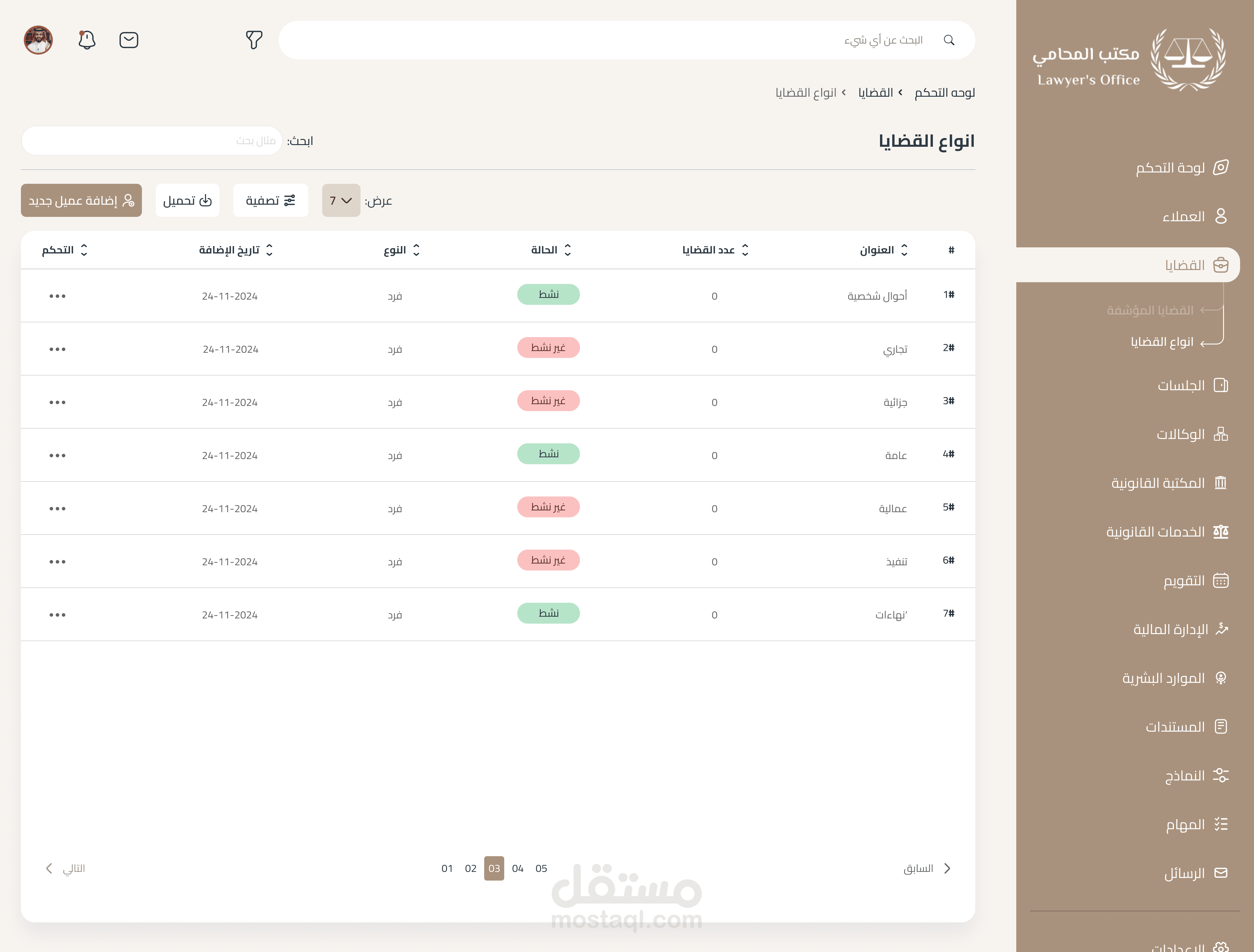Open three-dot menu for تنفيذ row
The width and height of the screenshot is (1254, 952).
pyautogui.click(x=57, y=562)
